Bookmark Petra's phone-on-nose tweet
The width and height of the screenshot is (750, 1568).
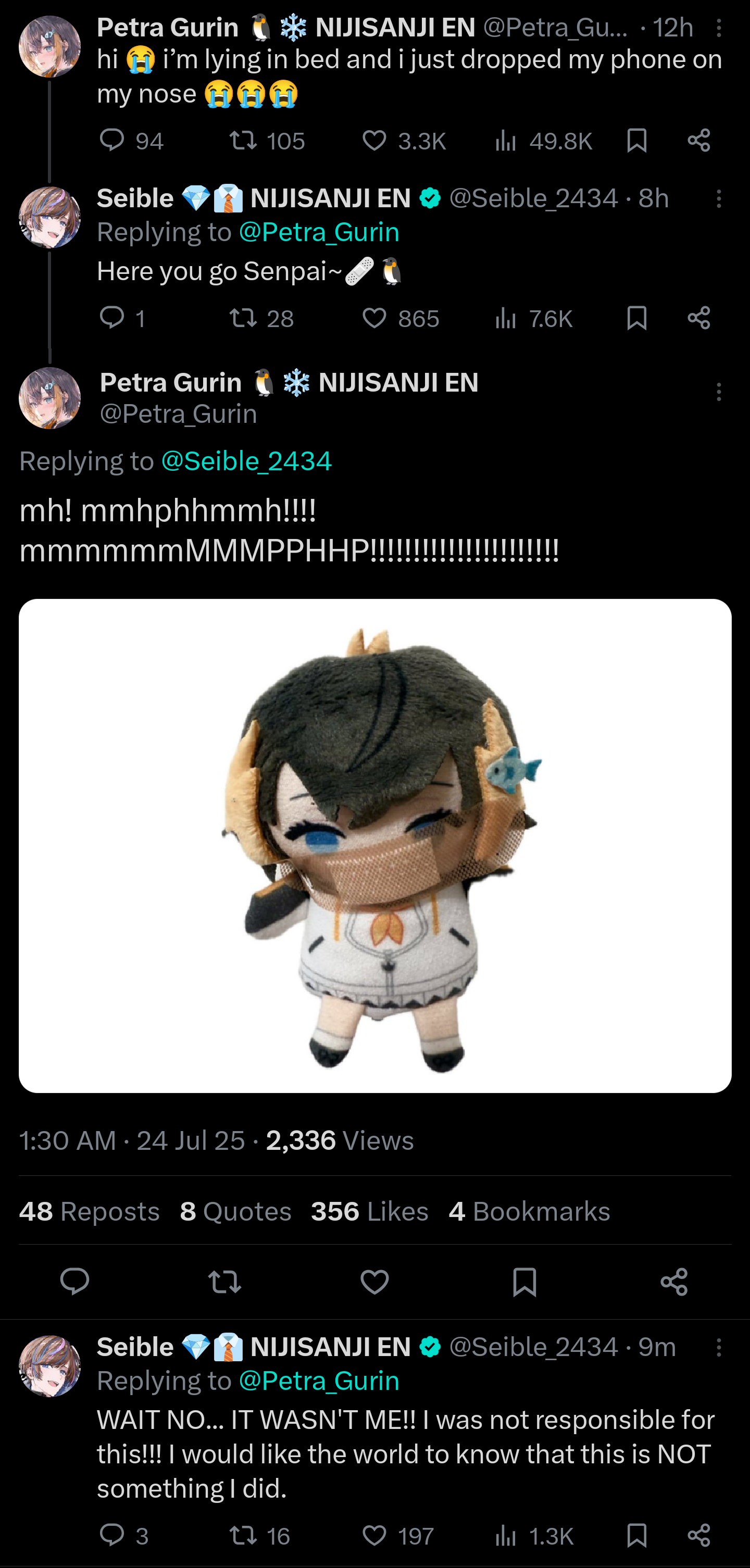tap(637, 141)
